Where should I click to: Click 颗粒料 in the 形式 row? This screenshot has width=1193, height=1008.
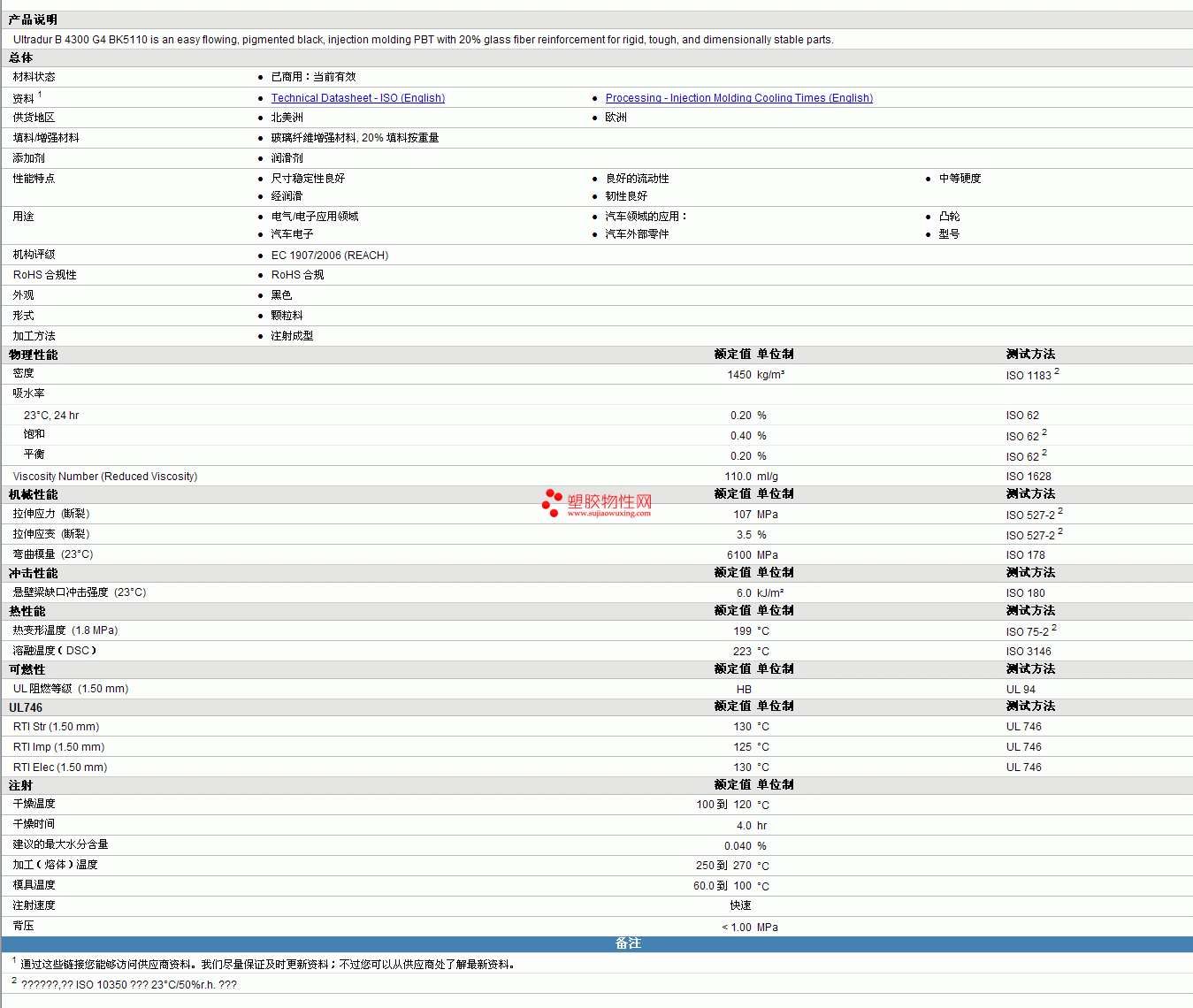click(287, 316)
